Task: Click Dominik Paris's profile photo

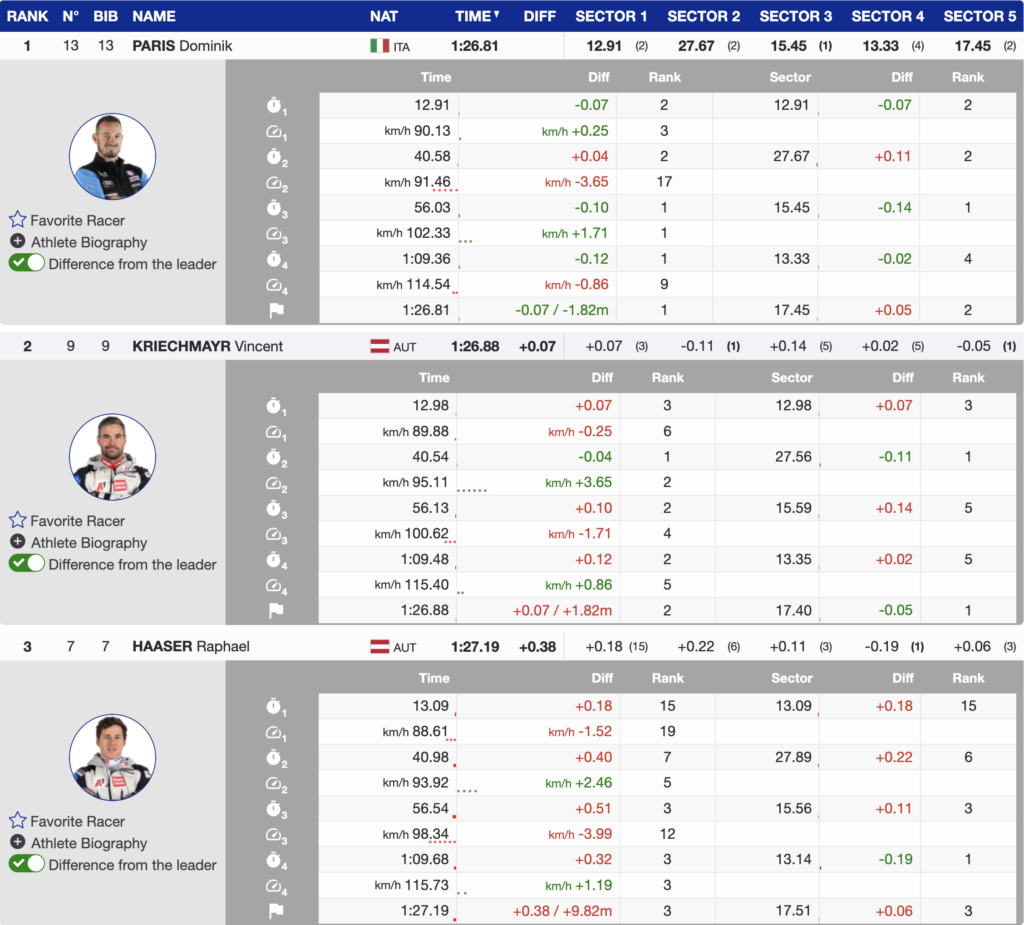Action: (x=112, y=156)
